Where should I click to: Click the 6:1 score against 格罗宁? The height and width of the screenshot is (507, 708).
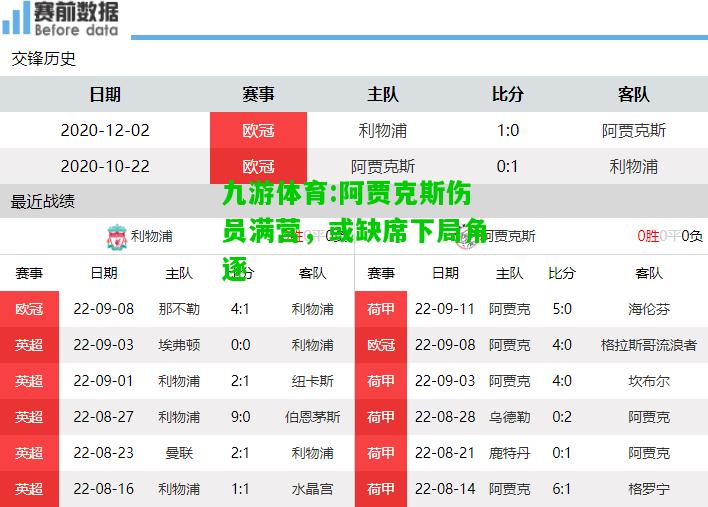click(x=562, y=489)
